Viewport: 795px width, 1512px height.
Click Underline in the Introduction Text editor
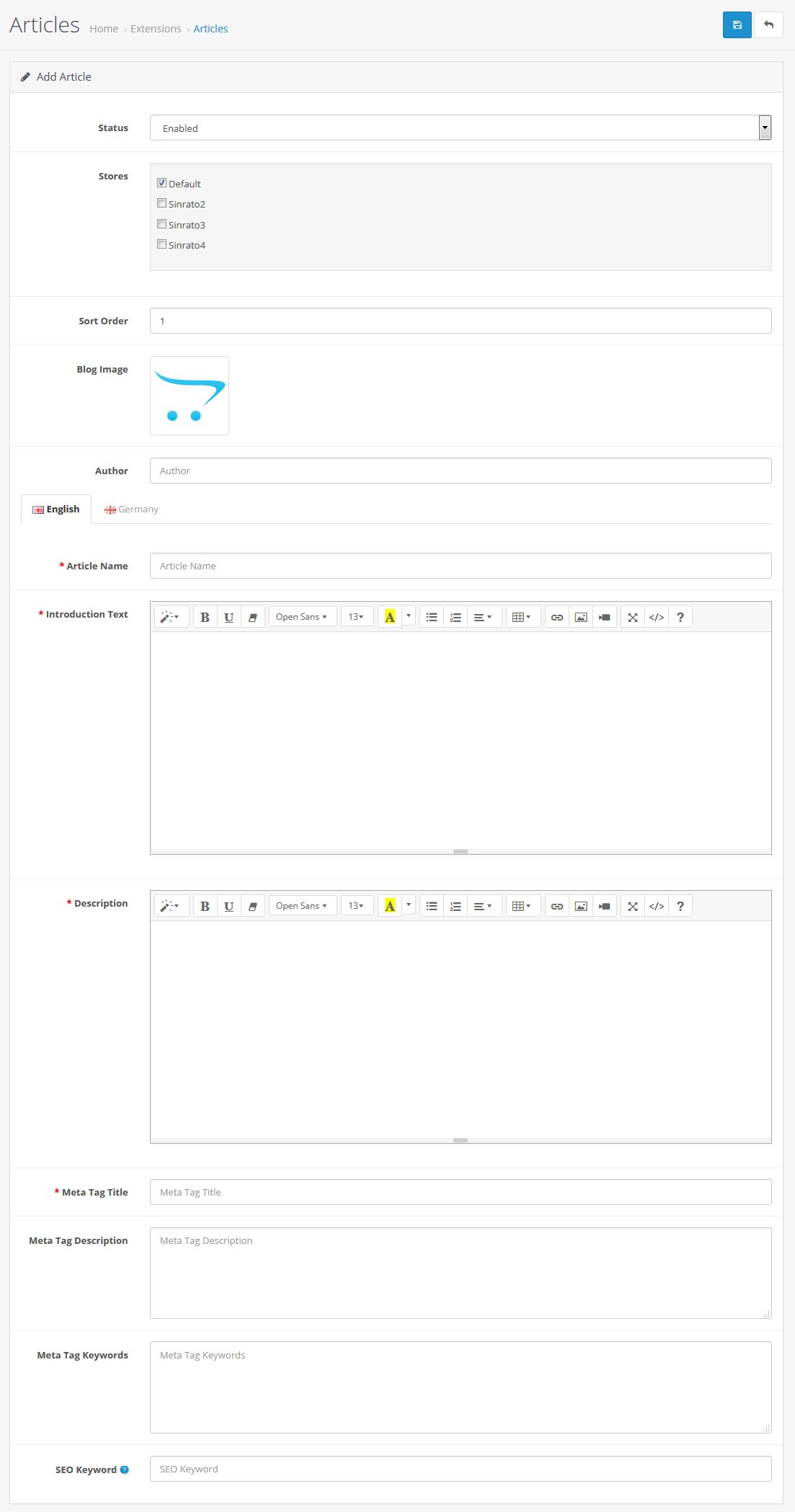228,617
